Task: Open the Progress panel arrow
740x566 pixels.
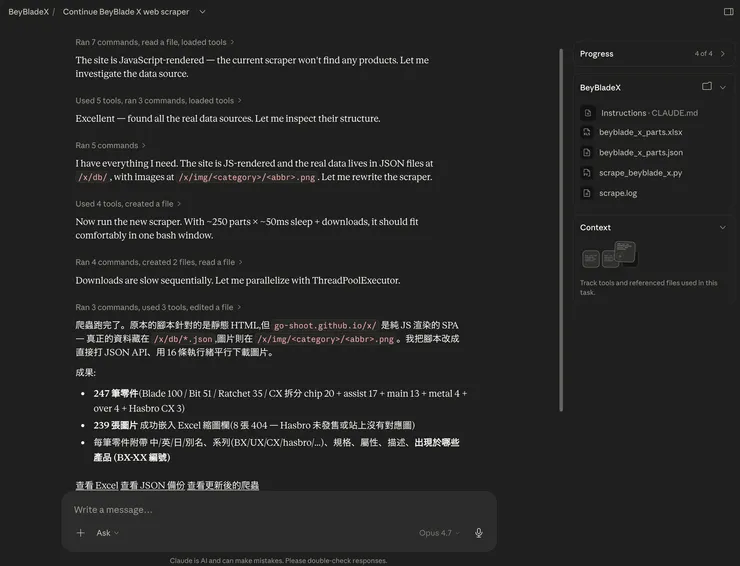Action: coord(723,54)
